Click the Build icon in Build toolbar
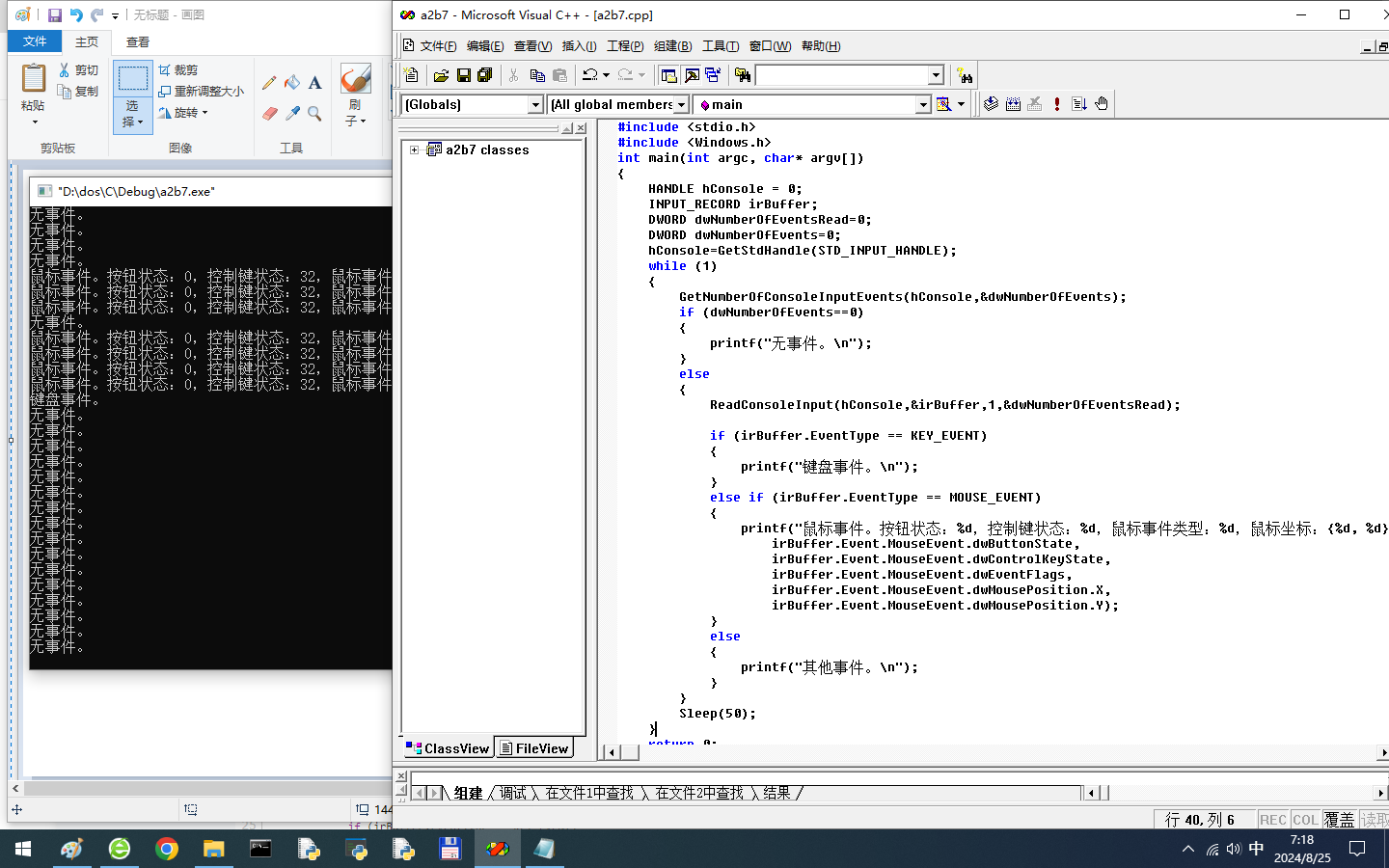The height and width of the screenshot is (868, 1389). click(x=1013, y=104)
